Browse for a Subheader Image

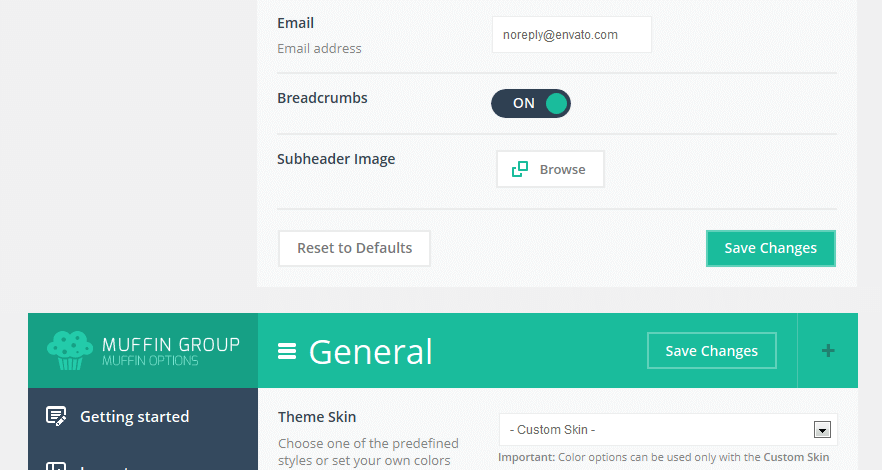coord(550,169)
